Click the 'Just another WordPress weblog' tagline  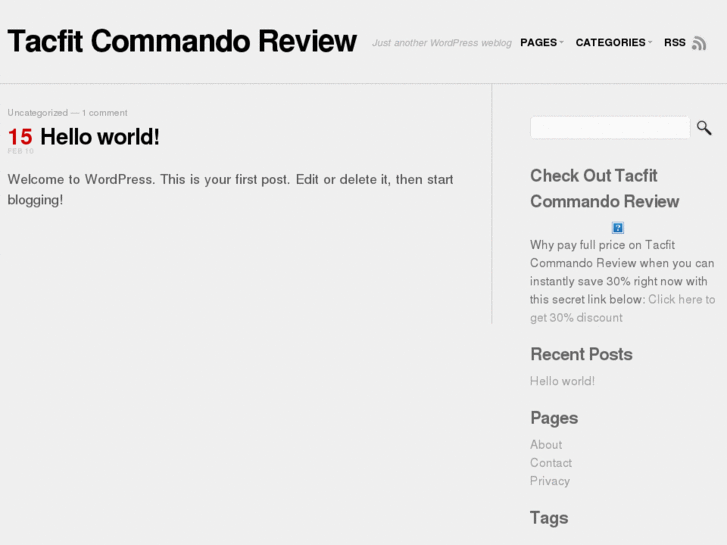tap(442, 43)
